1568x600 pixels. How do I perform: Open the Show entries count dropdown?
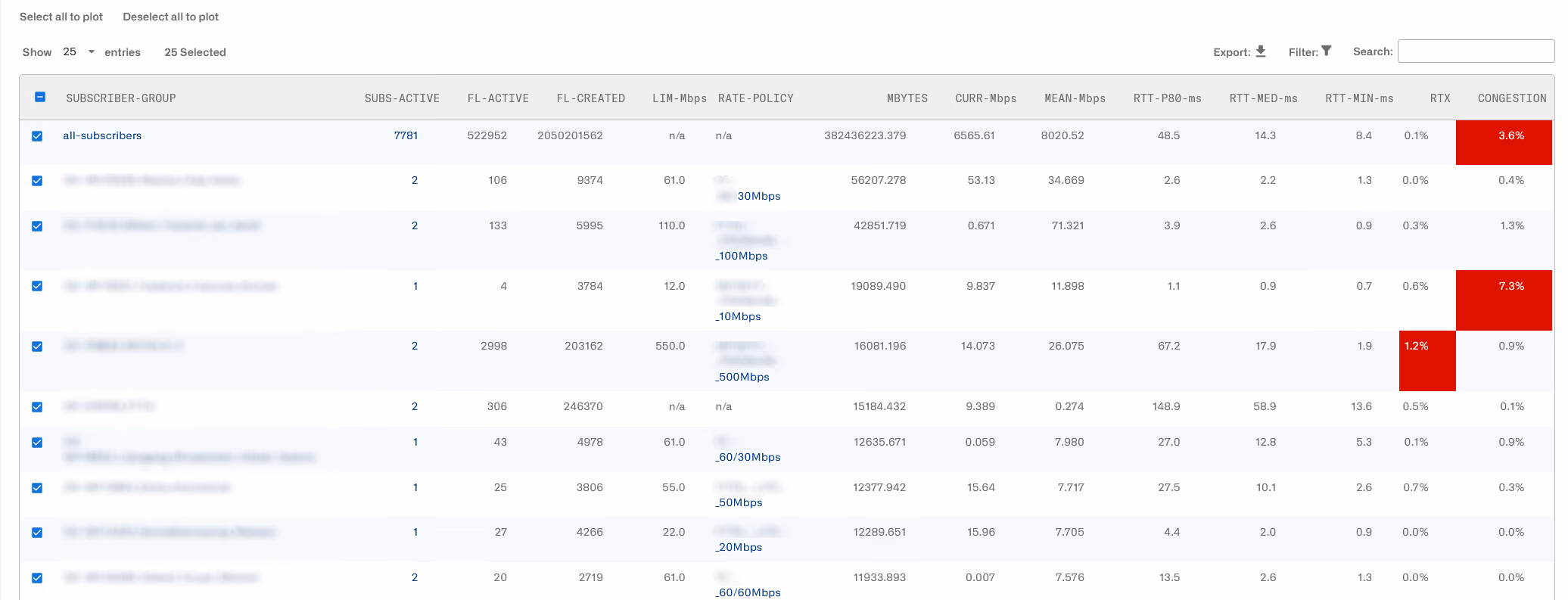79,51
